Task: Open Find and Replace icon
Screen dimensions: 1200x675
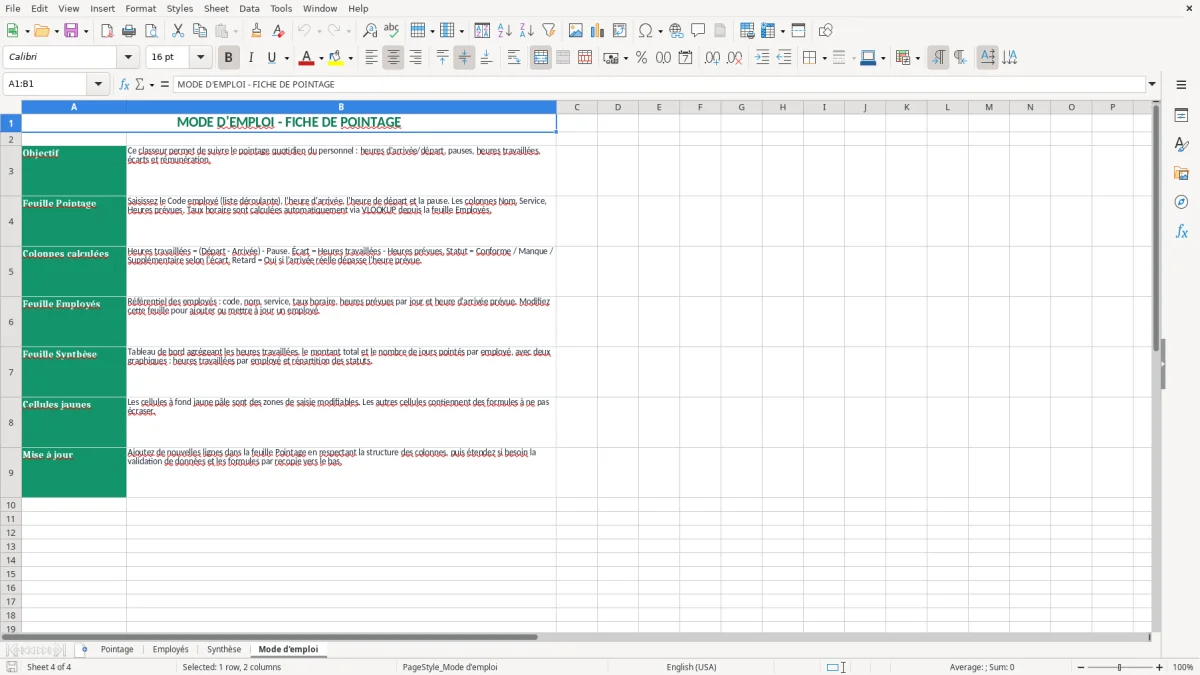Action: [370, 31]
